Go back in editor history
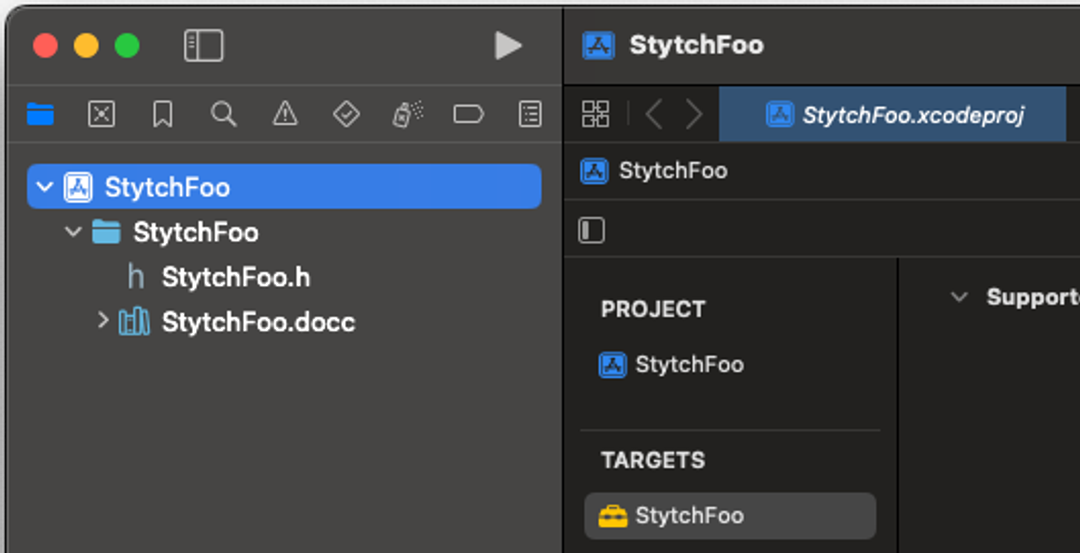Image resolution: width=1080 pixels, height=553 pixels. (x=654, y=114)
